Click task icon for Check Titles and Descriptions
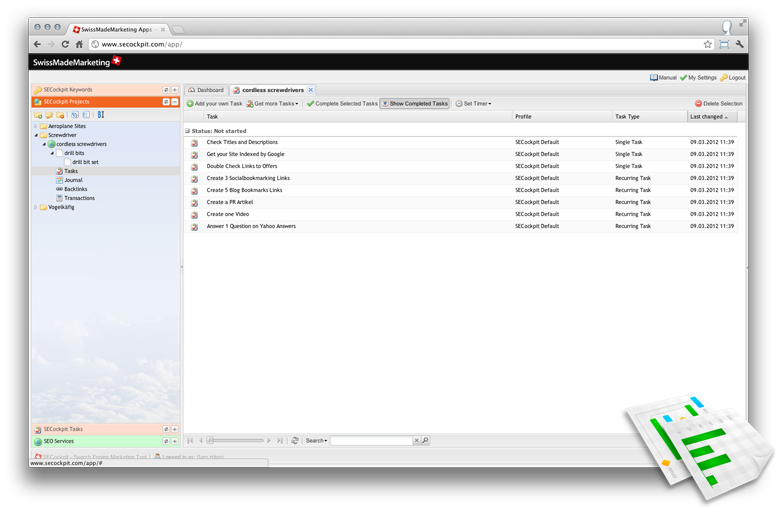 195,143
